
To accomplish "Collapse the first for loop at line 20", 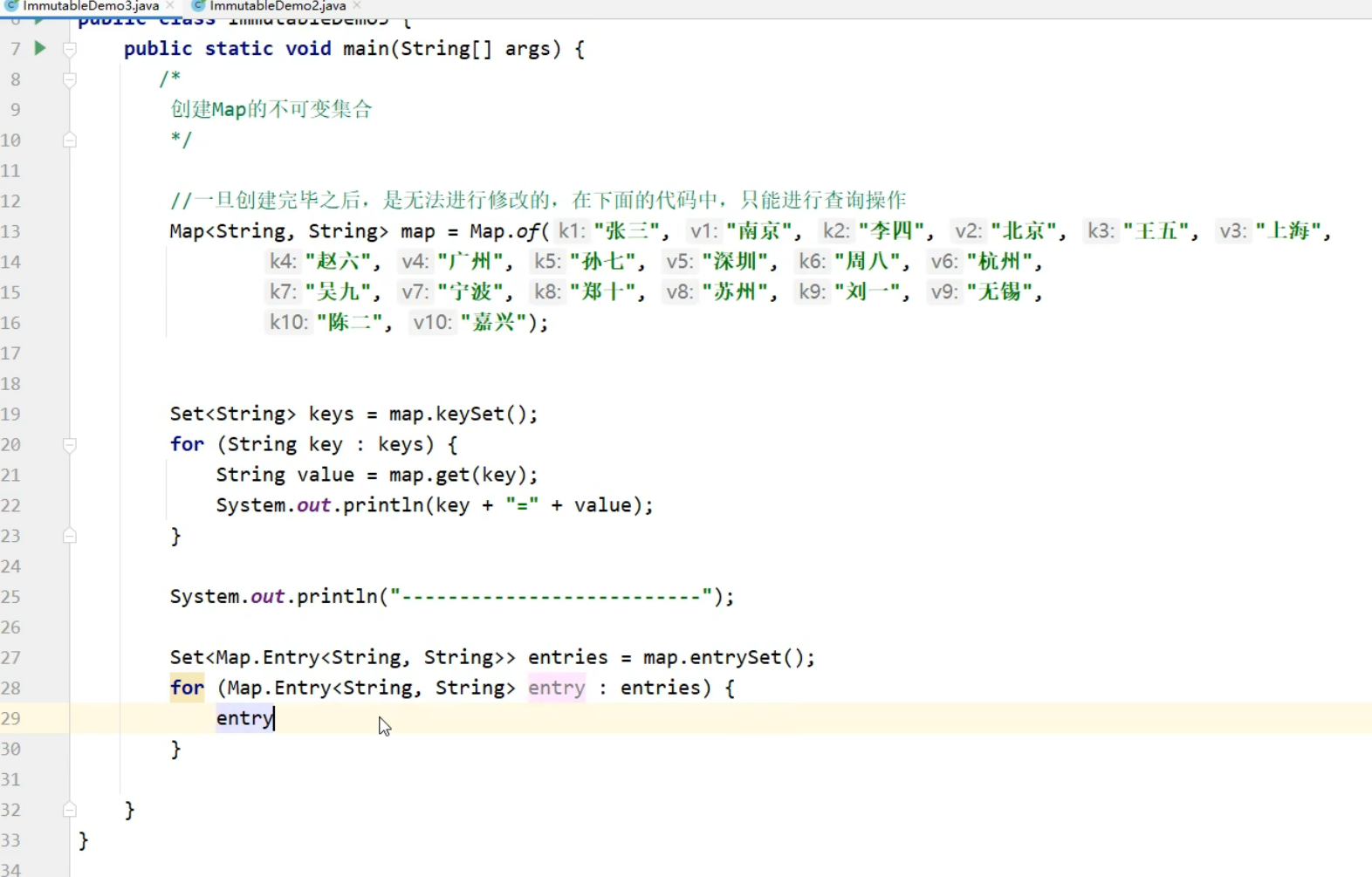I will (x=70, y=445).
